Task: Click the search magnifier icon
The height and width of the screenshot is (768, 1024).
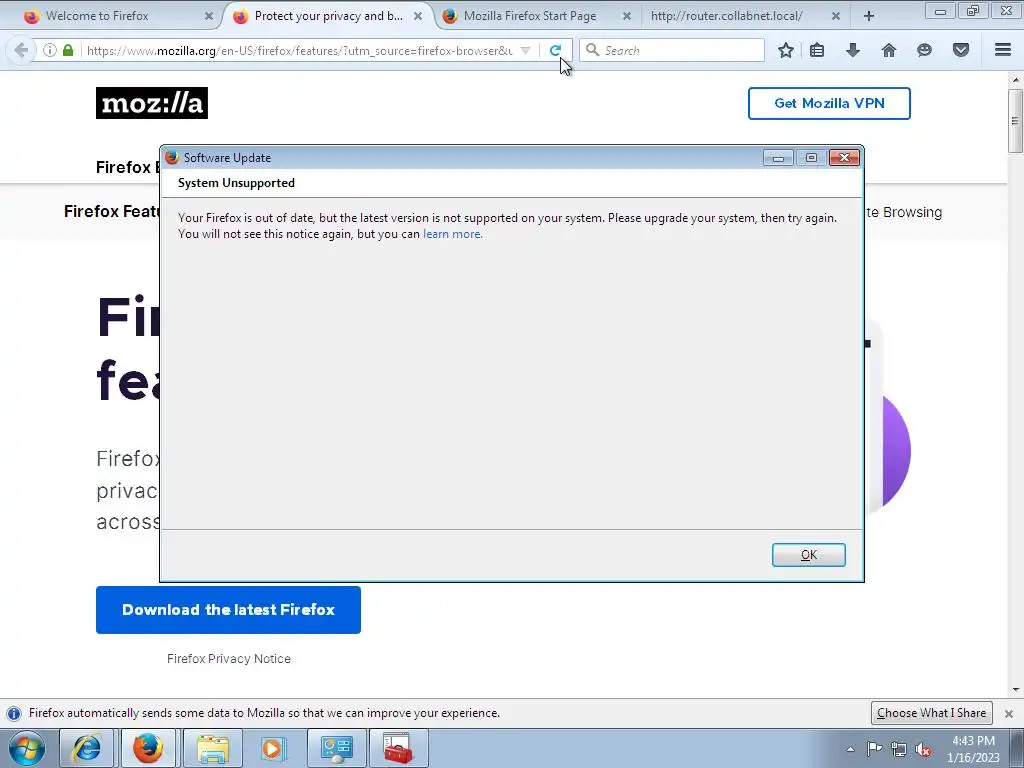Action: (592, 50)
